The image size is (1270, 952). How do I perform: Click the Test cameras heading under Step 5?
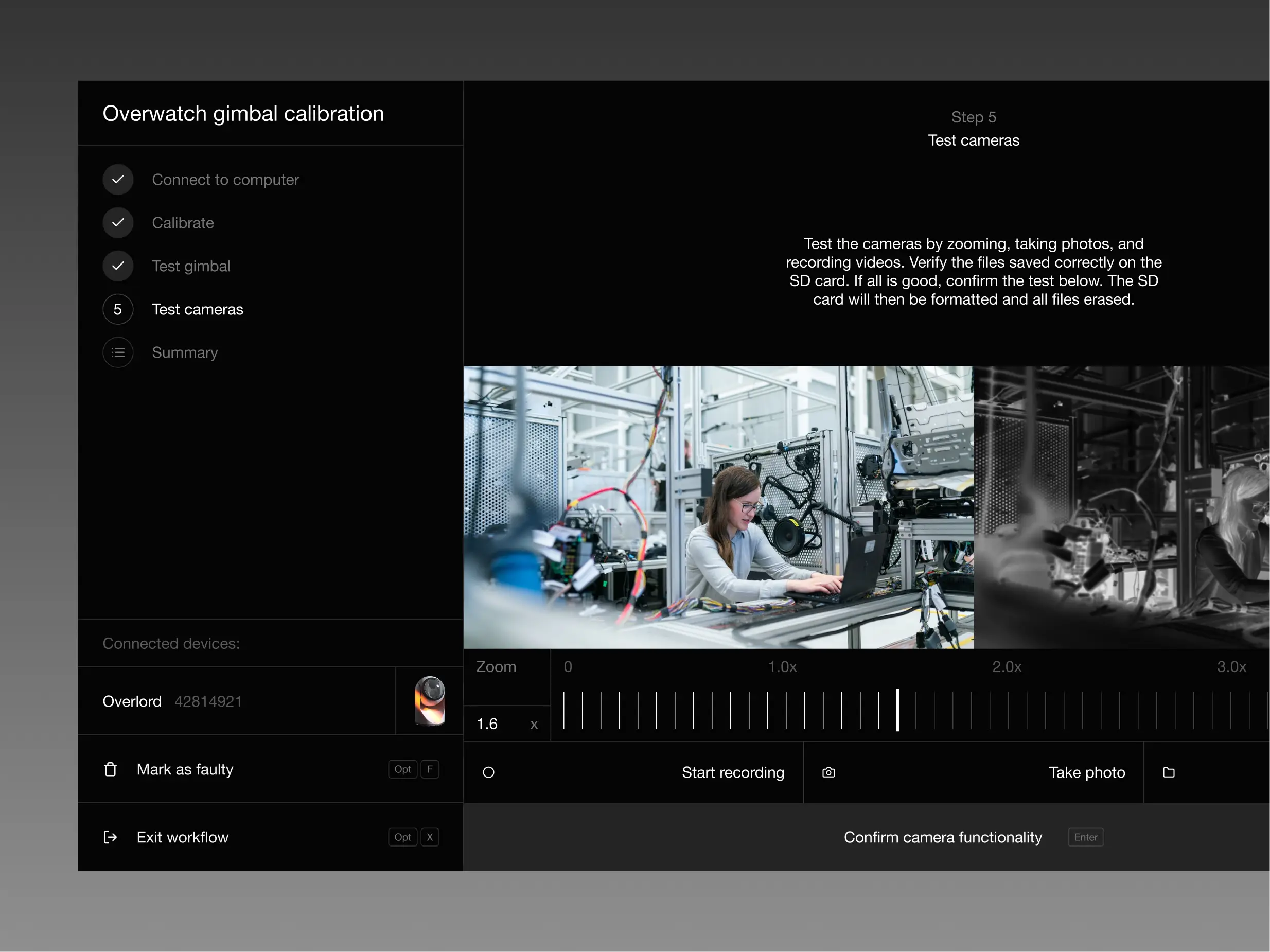pyautogui.click(x=974, y=140)
